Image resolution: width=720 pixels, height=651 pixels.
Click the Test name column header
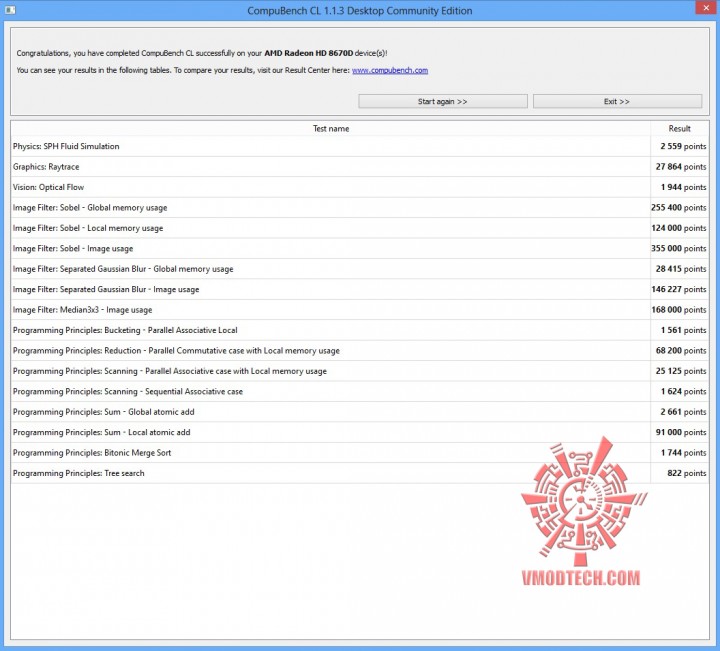coord(331,129)
